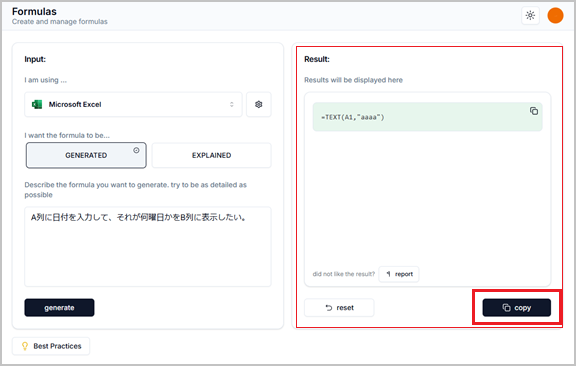Open the Microsoft Excel application dropdown
Image resolution: width=576 pixels, height=366 pixels.
click(x=133, y=104)
